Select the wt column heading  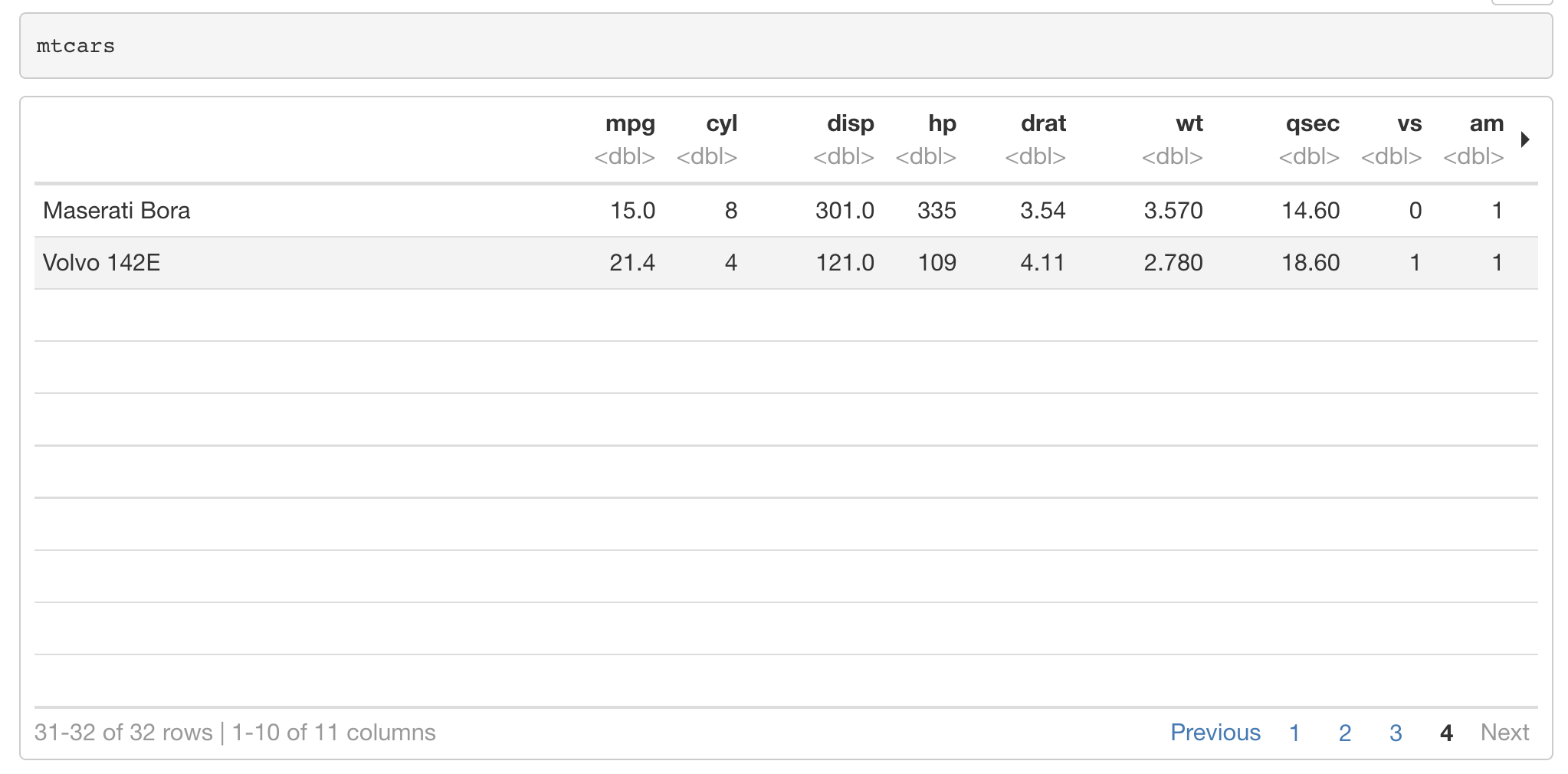(1189, 123)
